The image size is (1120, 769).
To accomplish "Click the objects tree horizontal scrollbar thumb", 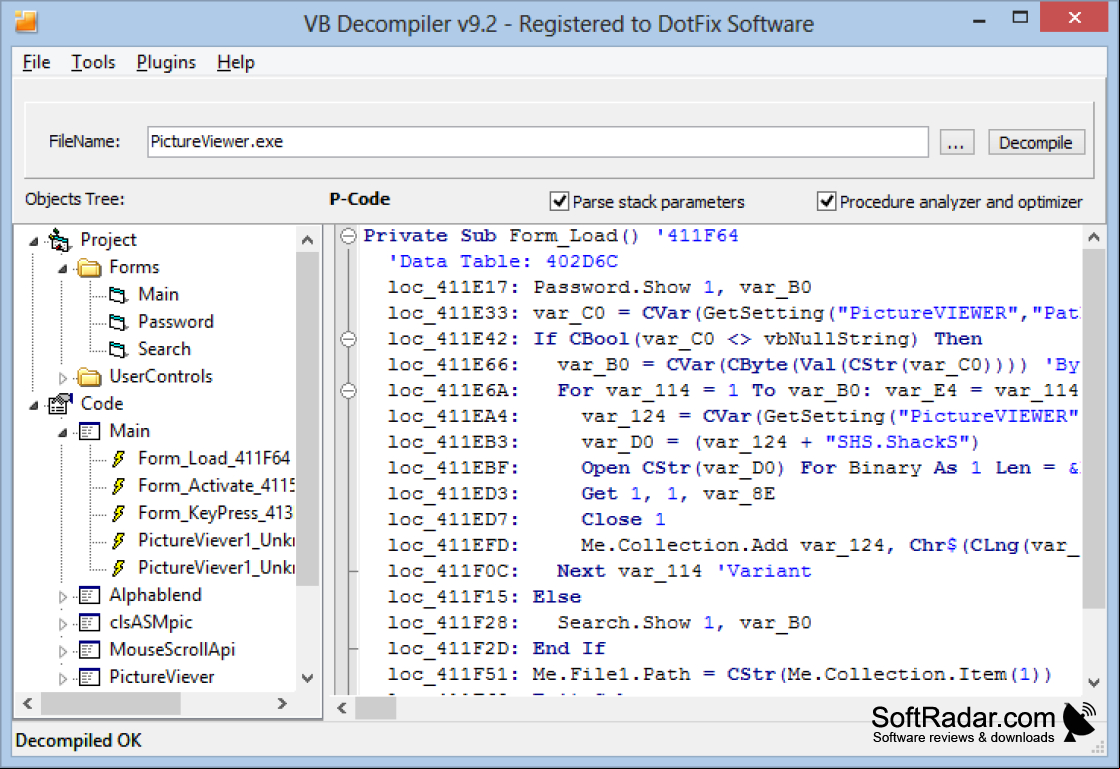I will (111, 703).
